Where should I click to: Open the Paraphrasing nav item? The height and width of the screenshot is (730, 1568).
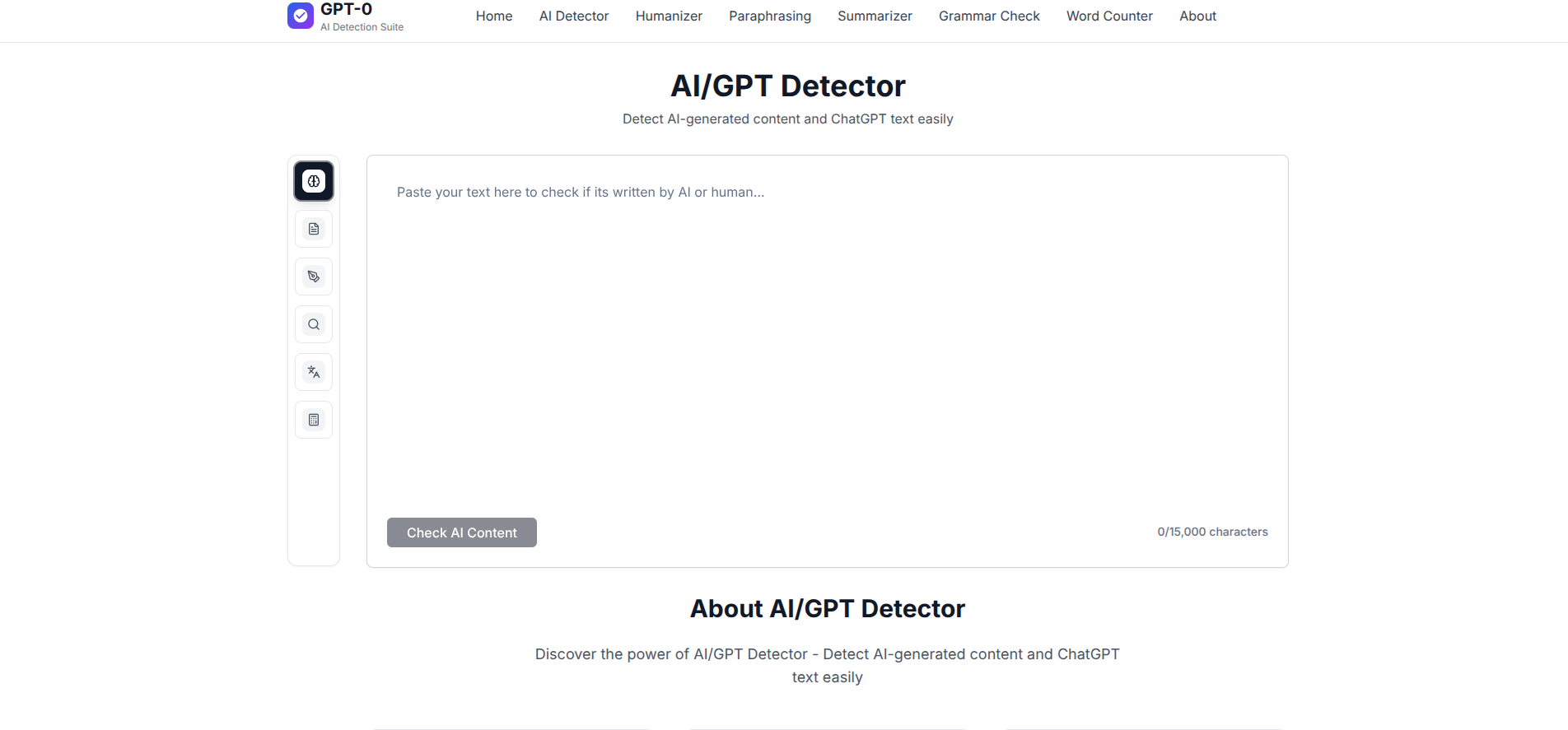[x=770, y=16]
